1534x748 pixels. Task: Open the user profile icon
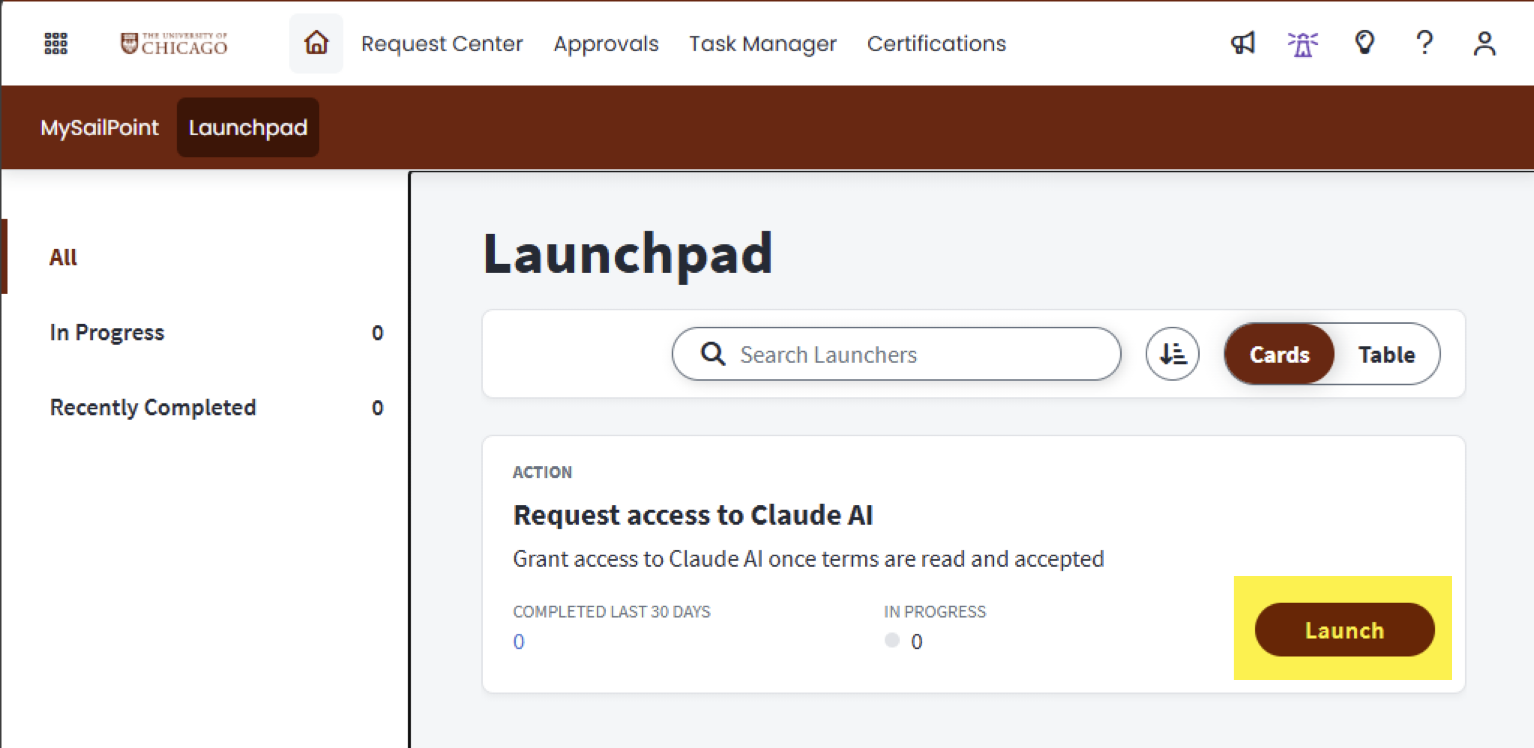tap(1485, 43)
